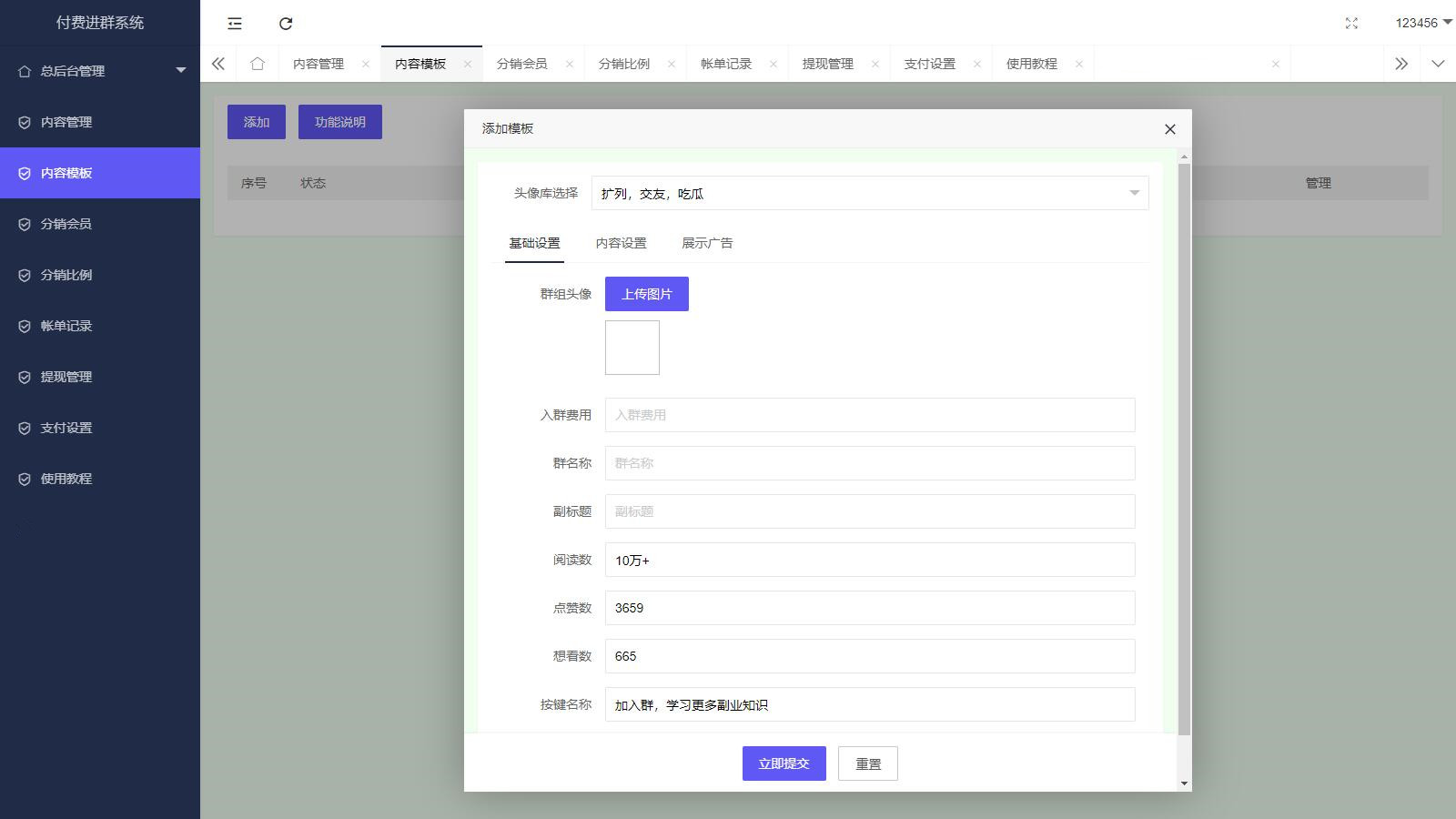Viewport: 1456px width, 819px height.
Task: Switch to the 帐单记录 tab
Action: (x=726, y=64)
